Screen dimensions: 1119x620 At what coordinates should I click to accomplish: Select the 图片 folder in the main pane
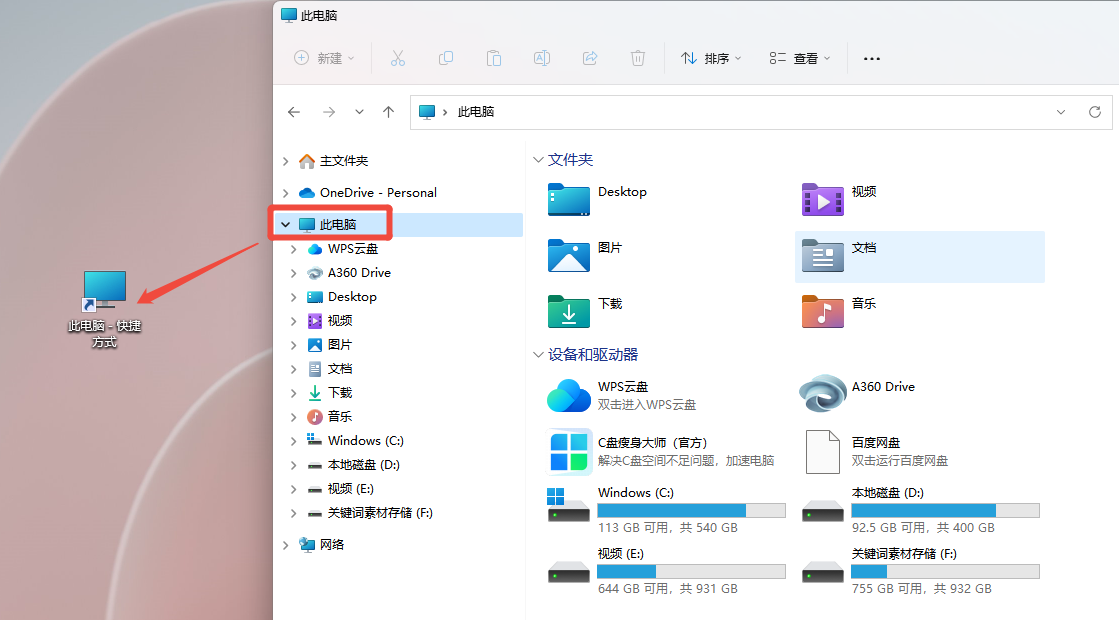click(585, 256)
